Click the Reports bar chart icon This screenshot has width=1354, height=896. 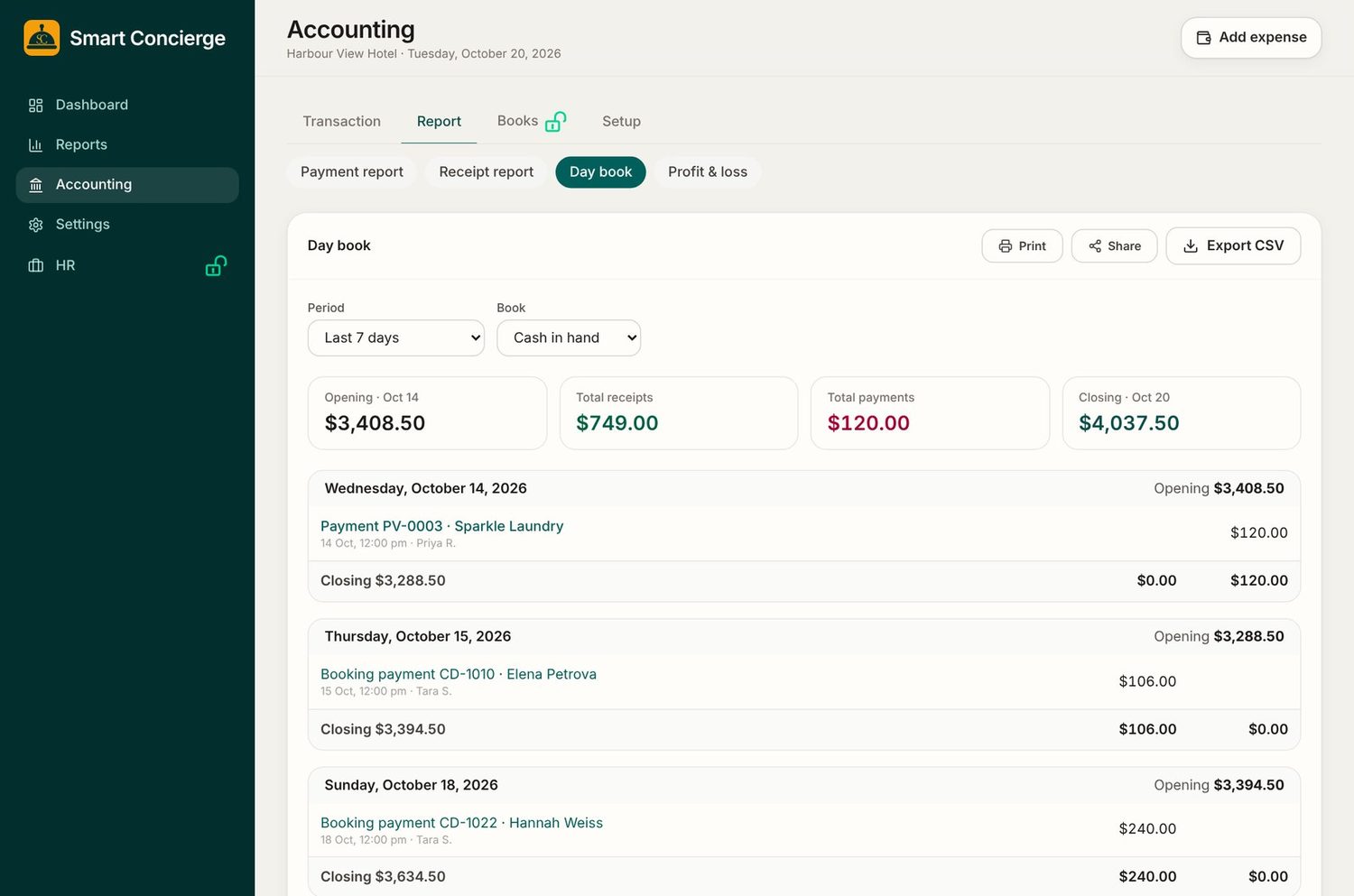[36, 145]
